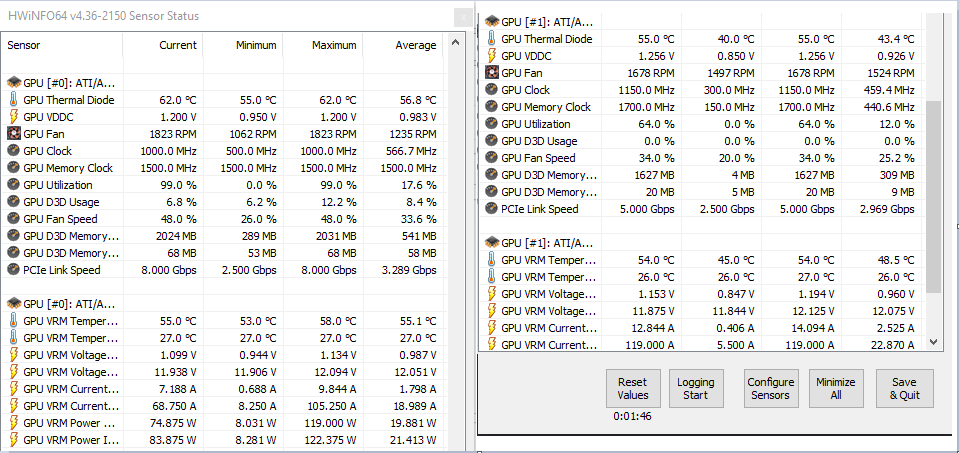Click the right window's vertical scrollbar thumb
This screenshot has width=959, height=453.
pyautogui.click(x=933, y=197)
